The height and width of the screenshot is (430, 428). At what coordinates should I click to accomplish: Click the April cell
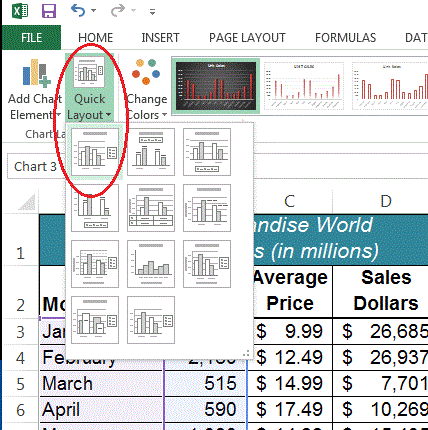[x=101, y=409]
